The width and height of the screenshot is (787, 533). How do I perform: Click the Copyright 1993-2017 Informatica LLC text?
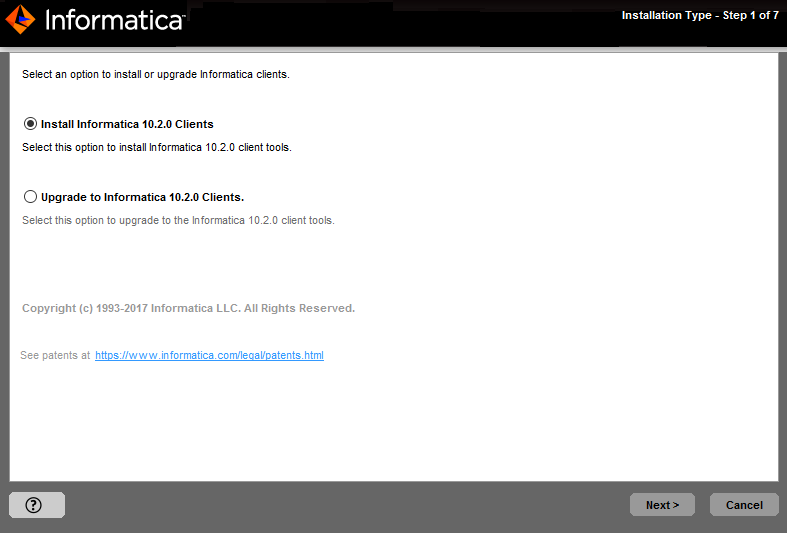(x=188, y=308)
